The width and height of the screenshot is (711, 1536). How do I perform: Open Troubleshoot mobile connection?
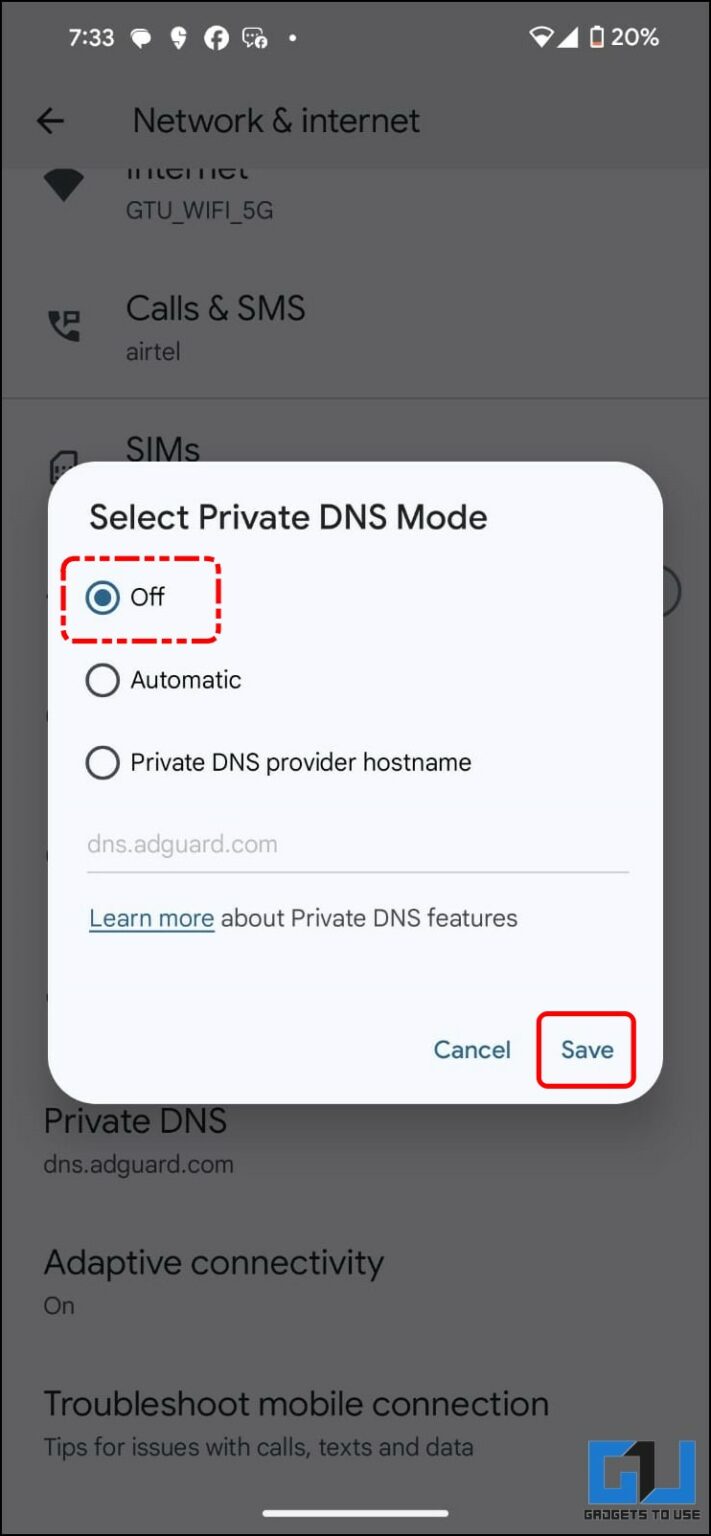tap(294, 1404)
